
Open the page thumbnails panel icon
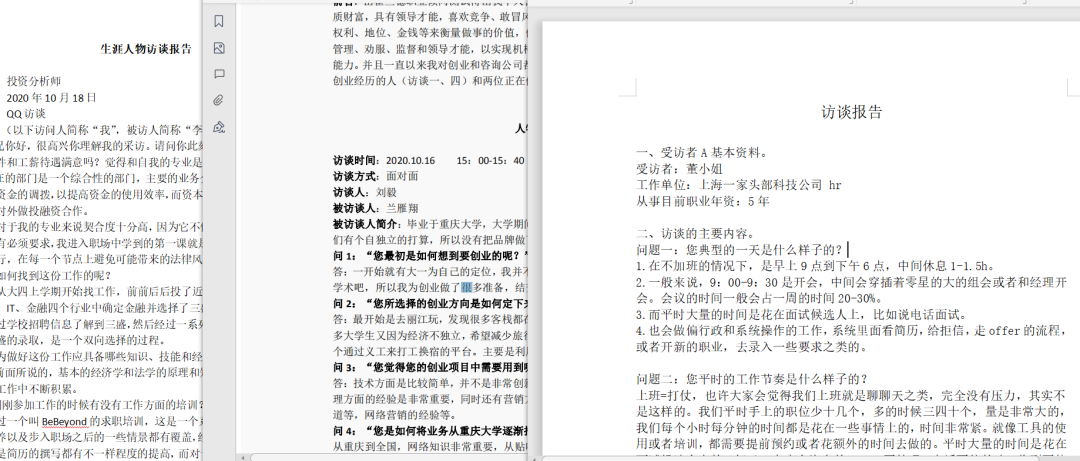(219, 48)
